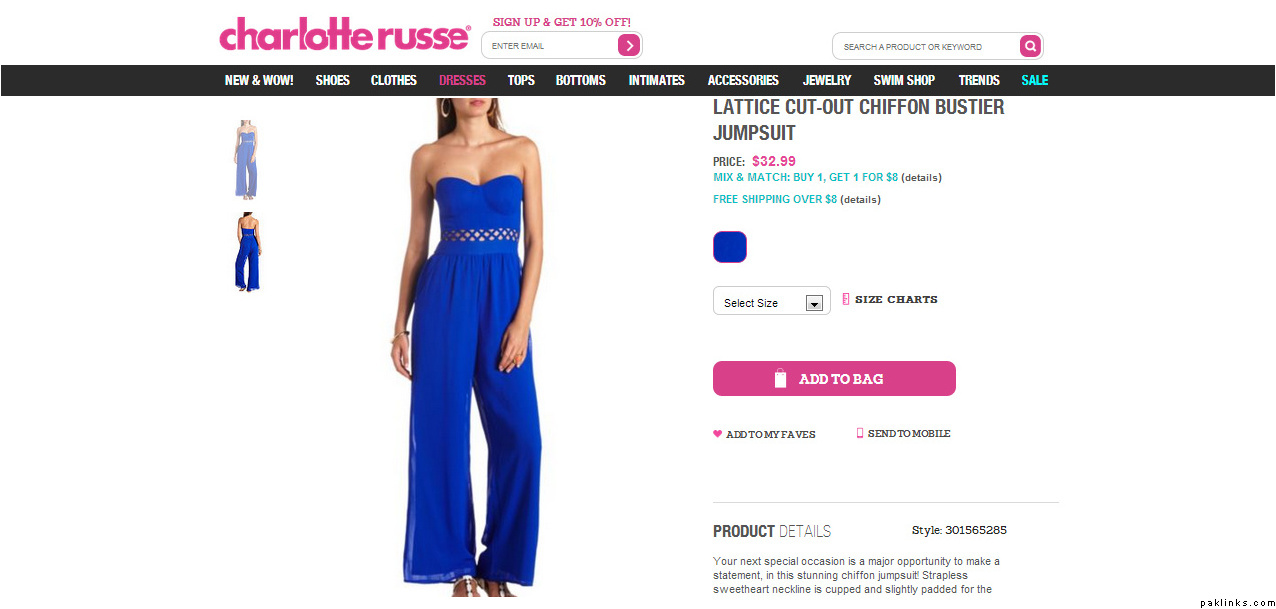Open the Shoes menu
1276x609 pixels.
(x=333, y=80)
